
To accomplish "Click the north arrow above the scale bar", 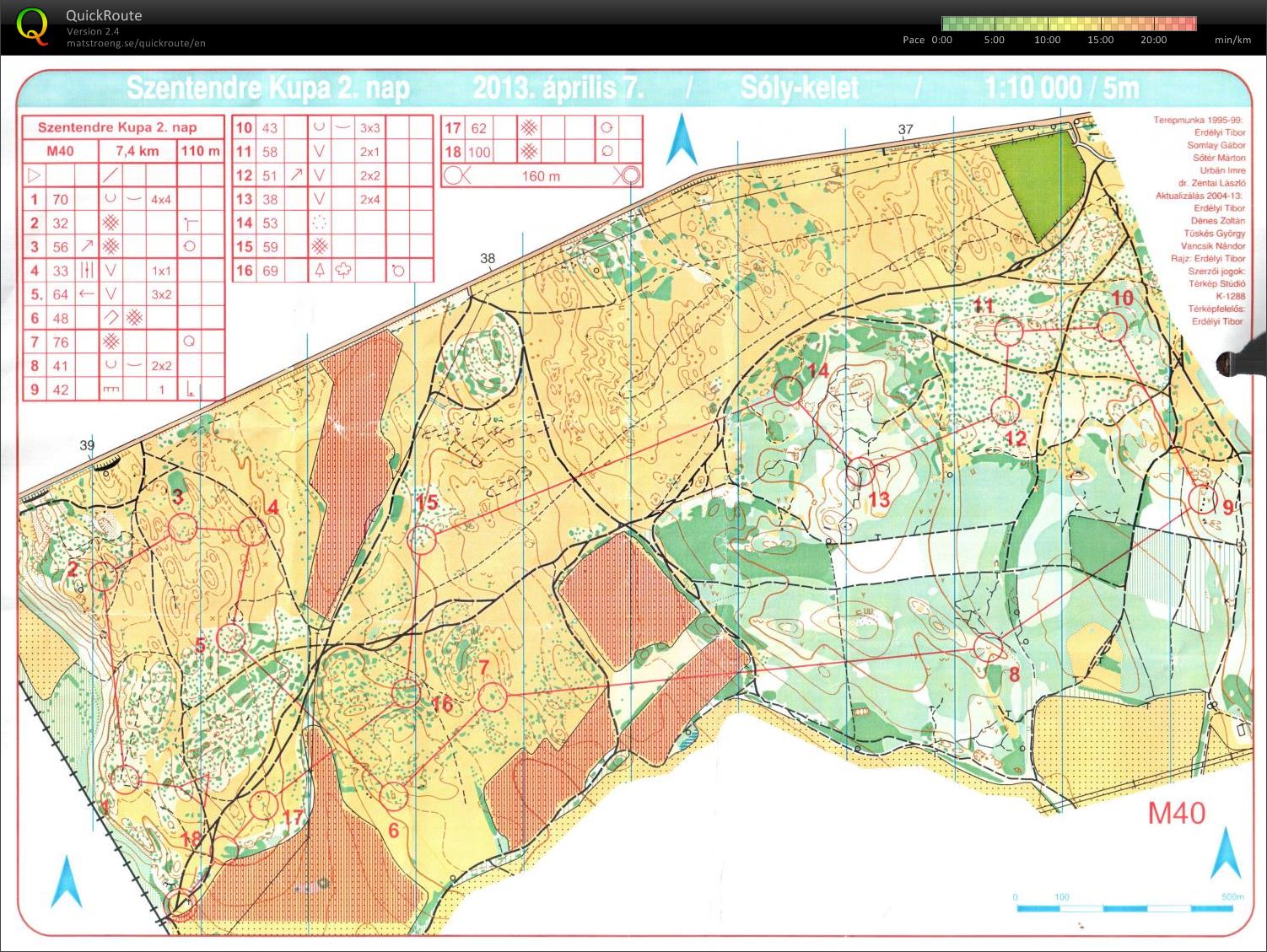I will pos(1227,852).
